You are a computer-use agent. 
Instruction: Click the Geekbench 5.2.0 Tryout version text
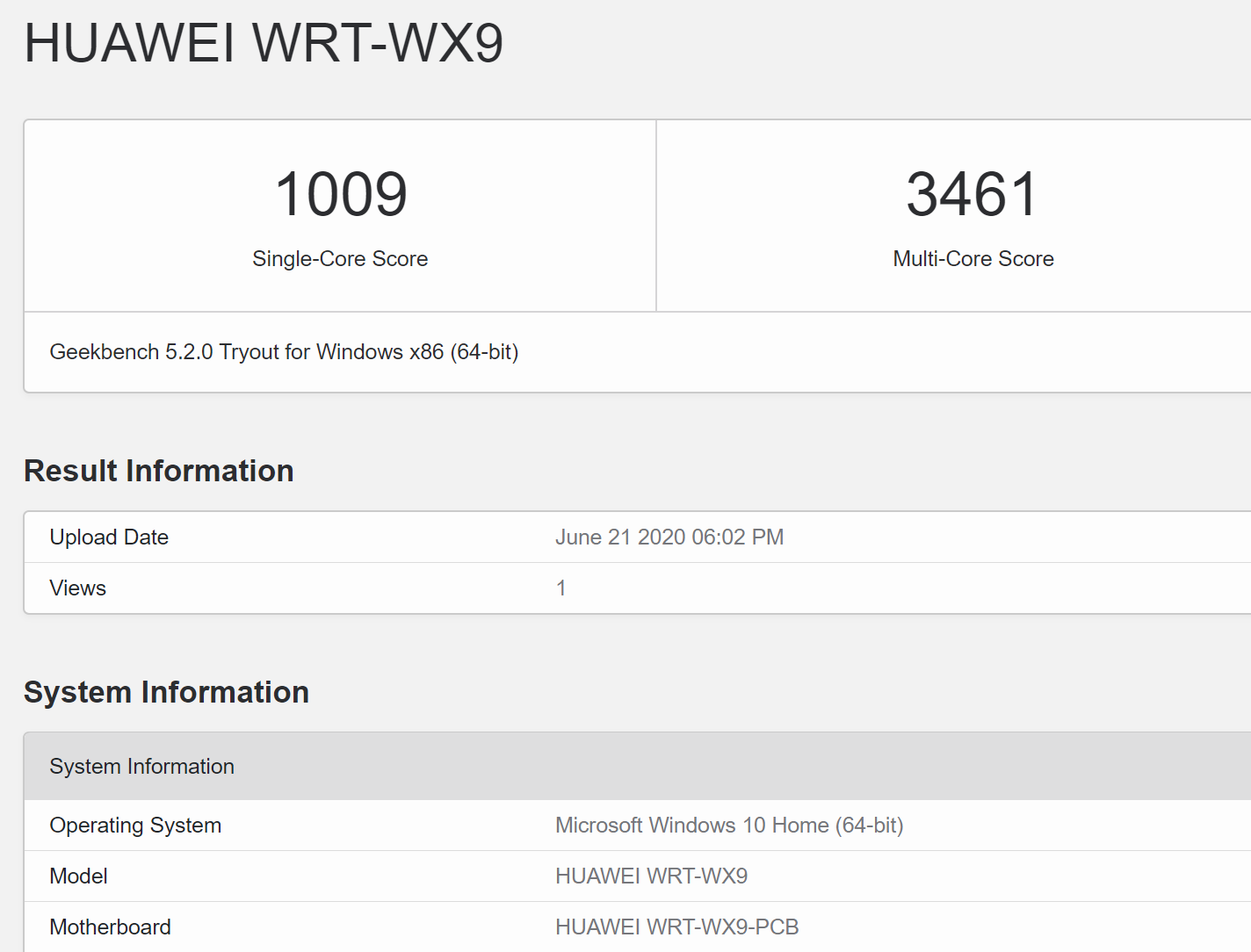pos(284,351)
